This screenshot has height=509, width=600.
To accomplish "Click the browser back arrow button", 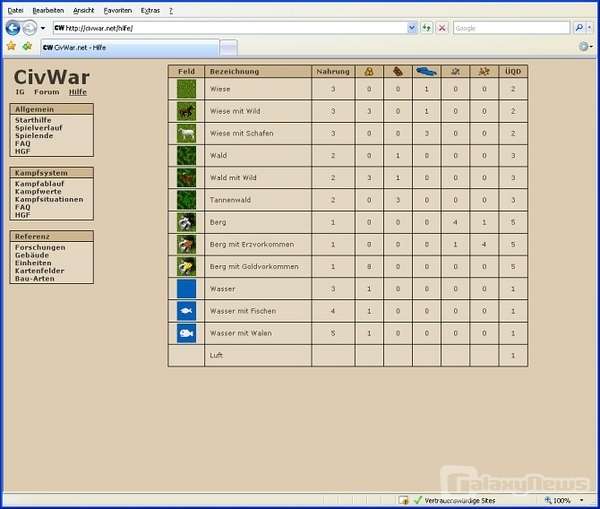I will tap(13, 28).
